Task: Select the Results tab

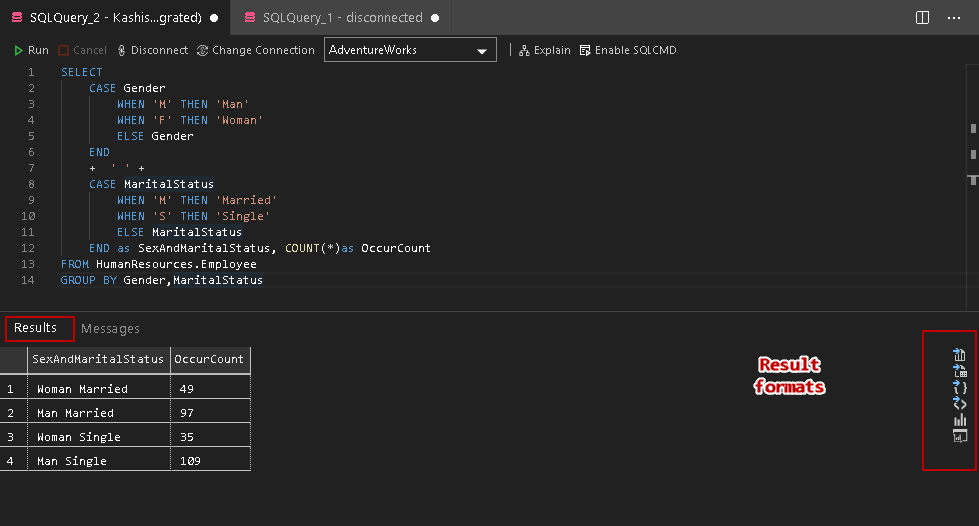Action: (x=35, y=328)
